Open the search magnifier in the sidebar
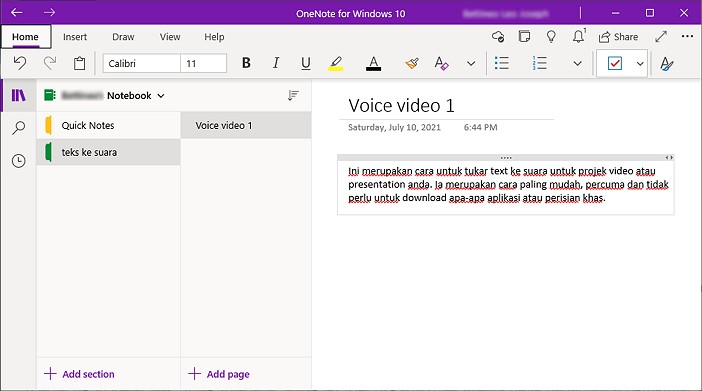Image resolution: width=702 pixels, height=391 pixels. click(x=18, y=128)
